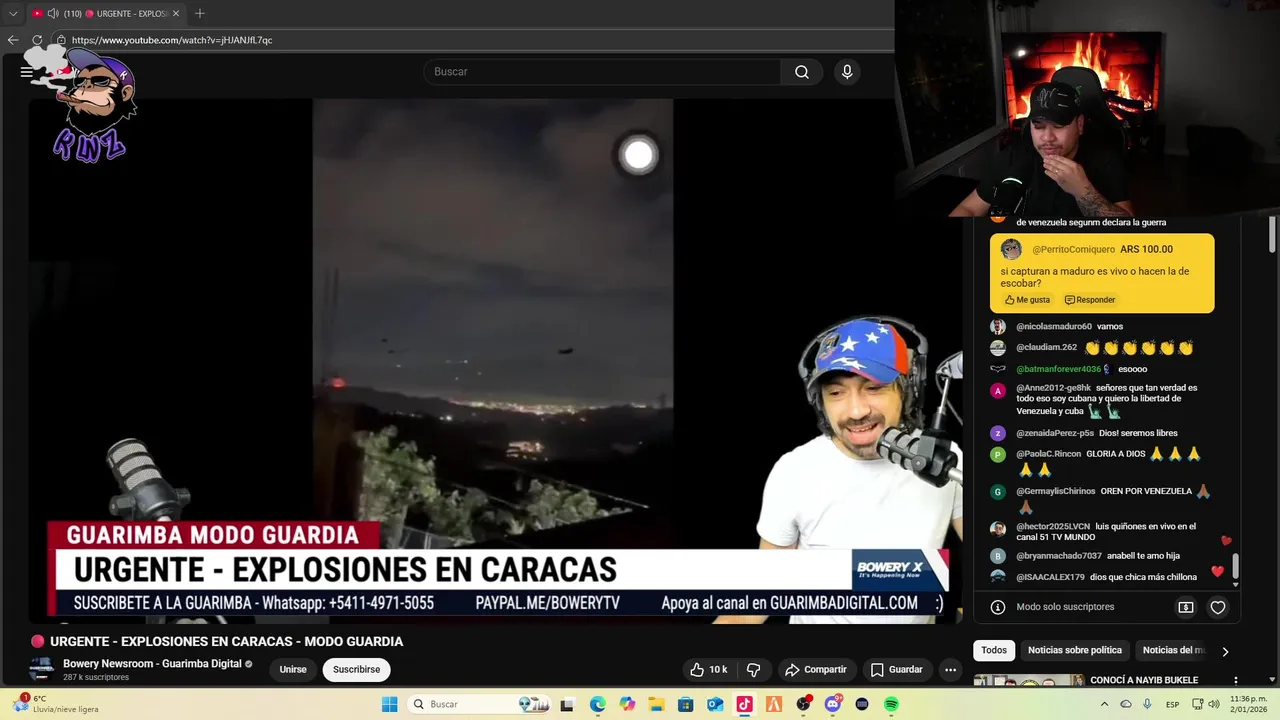
Task: Send a heart reaction in live chat
Action: (x=1218, y=607)
